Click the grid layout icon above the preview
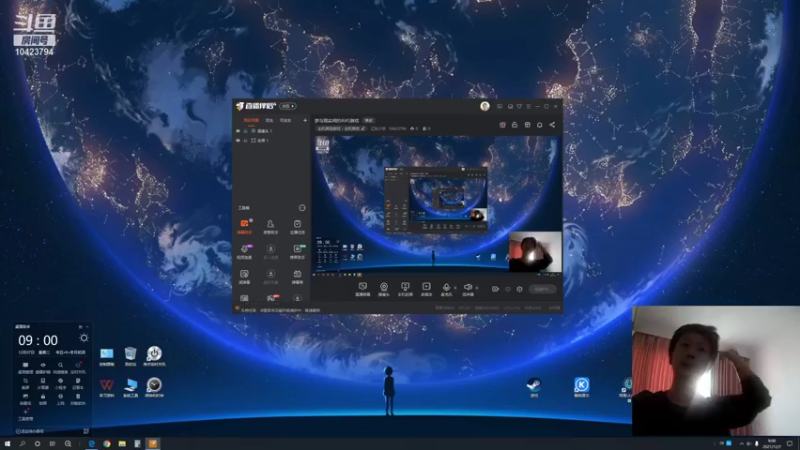Image resolution: width=800 pixels, height=450 pixels. (528, 124)
